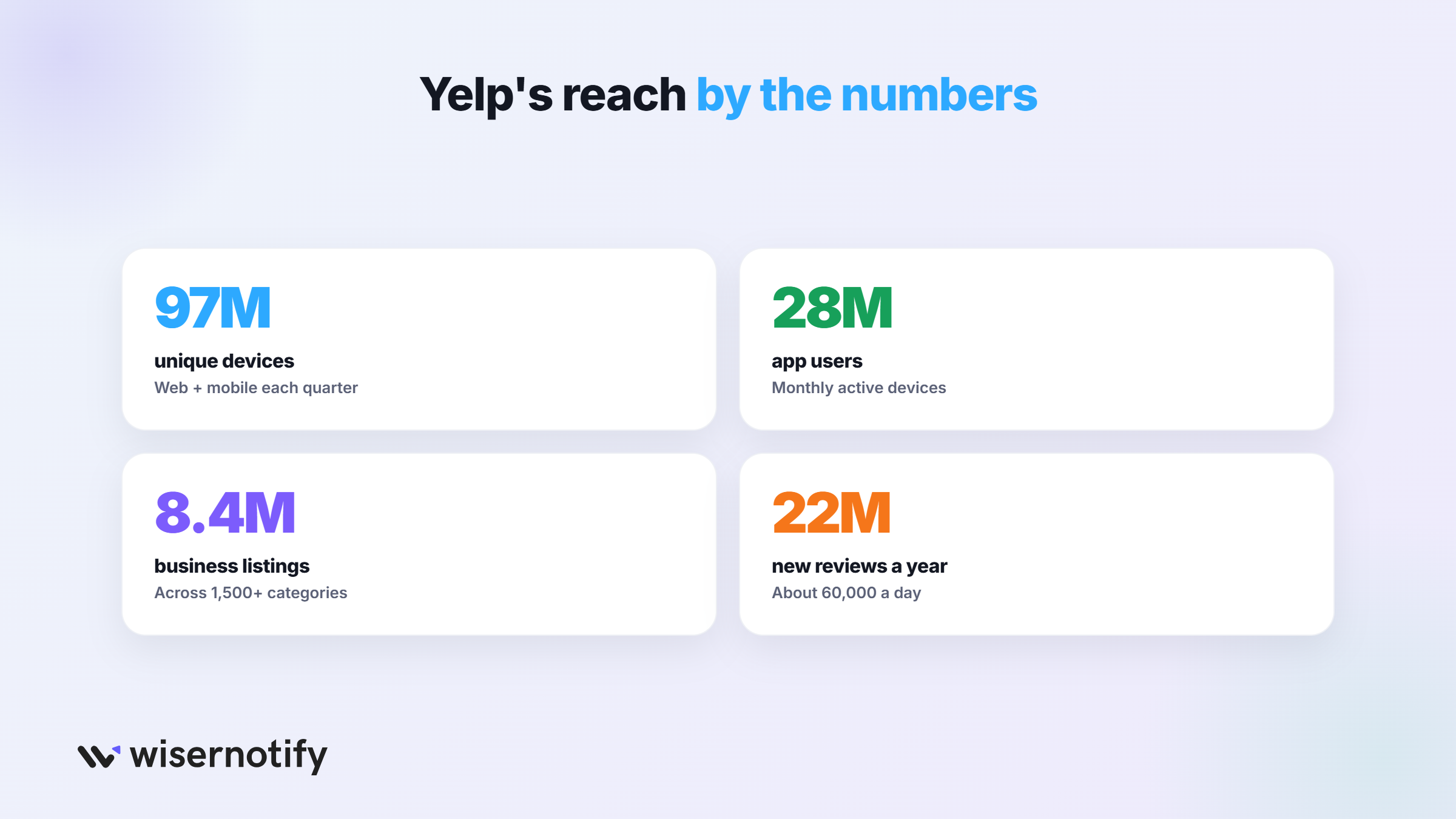Screen dimensions: 1456x819
Task: Click the 'unique devices' label
Action: click(224, 361)
